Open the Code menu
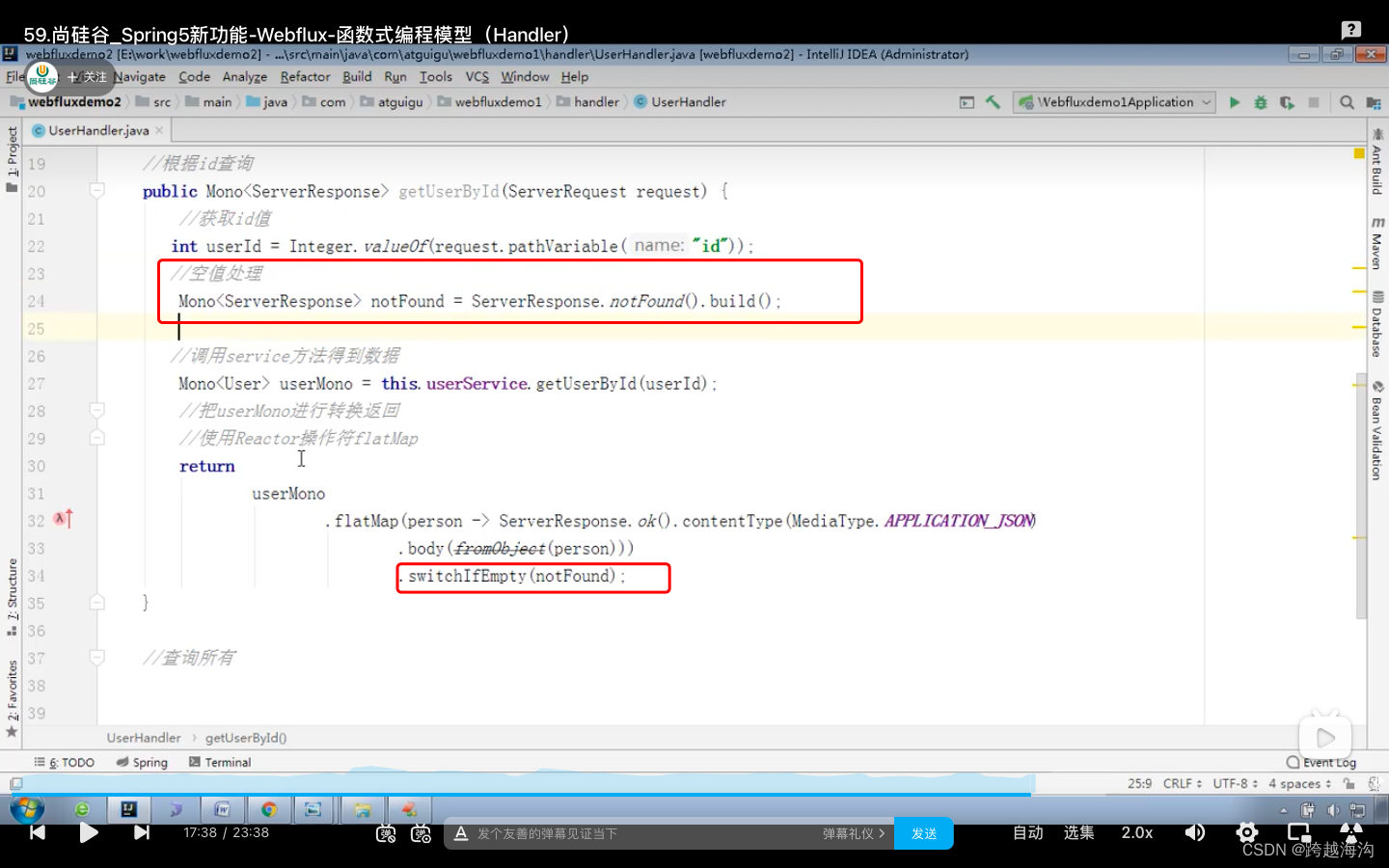This screenshot has width=1389, height=868. pos(194,77)
